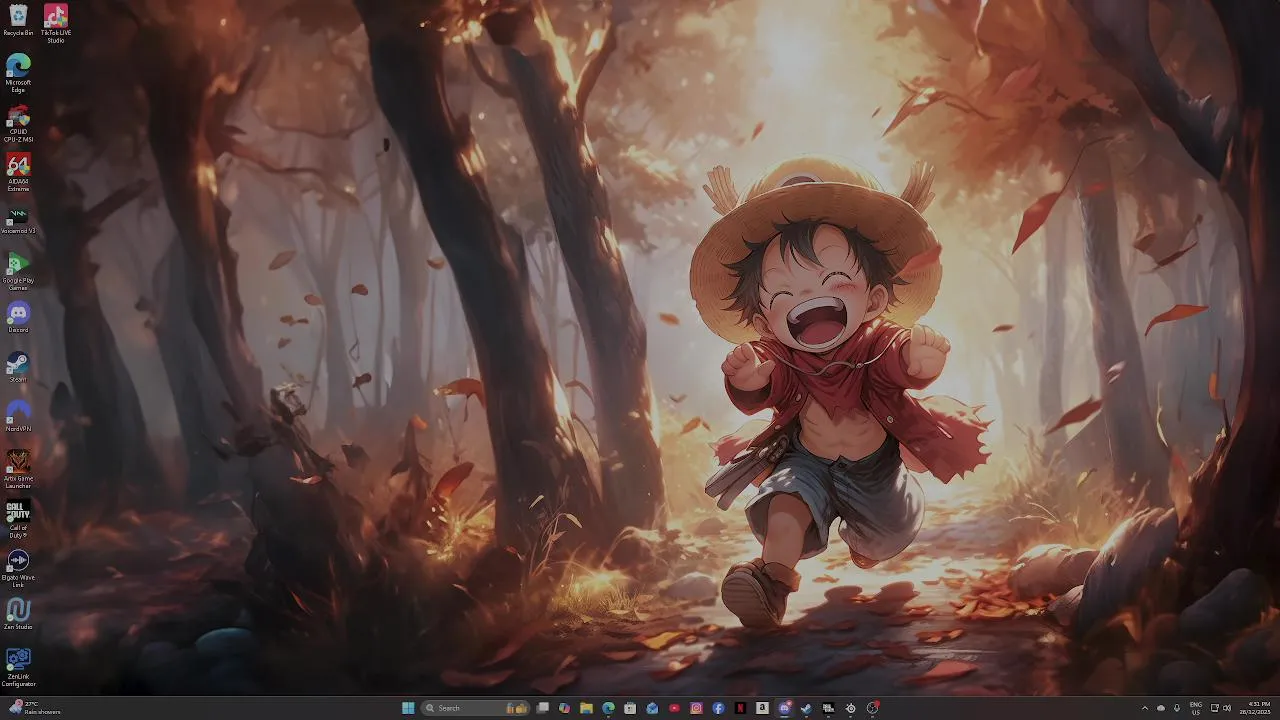Screen dimensions: 1280x720
Task: Open the Windows Start menu
Action: click(408, 708)
